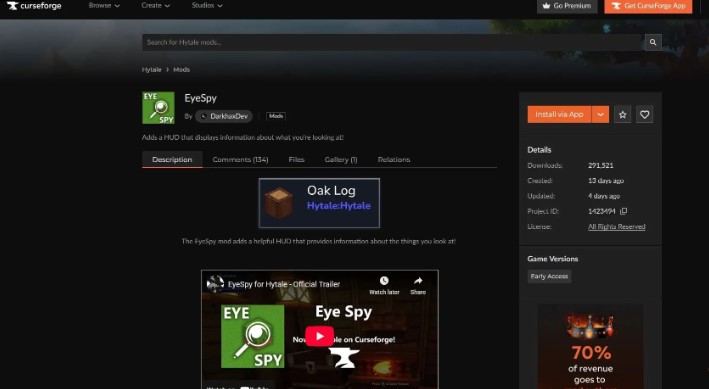This screenshot has width=709, height=389.
Task: Copy the Project ID with copy icon
Action: [624, 211]
